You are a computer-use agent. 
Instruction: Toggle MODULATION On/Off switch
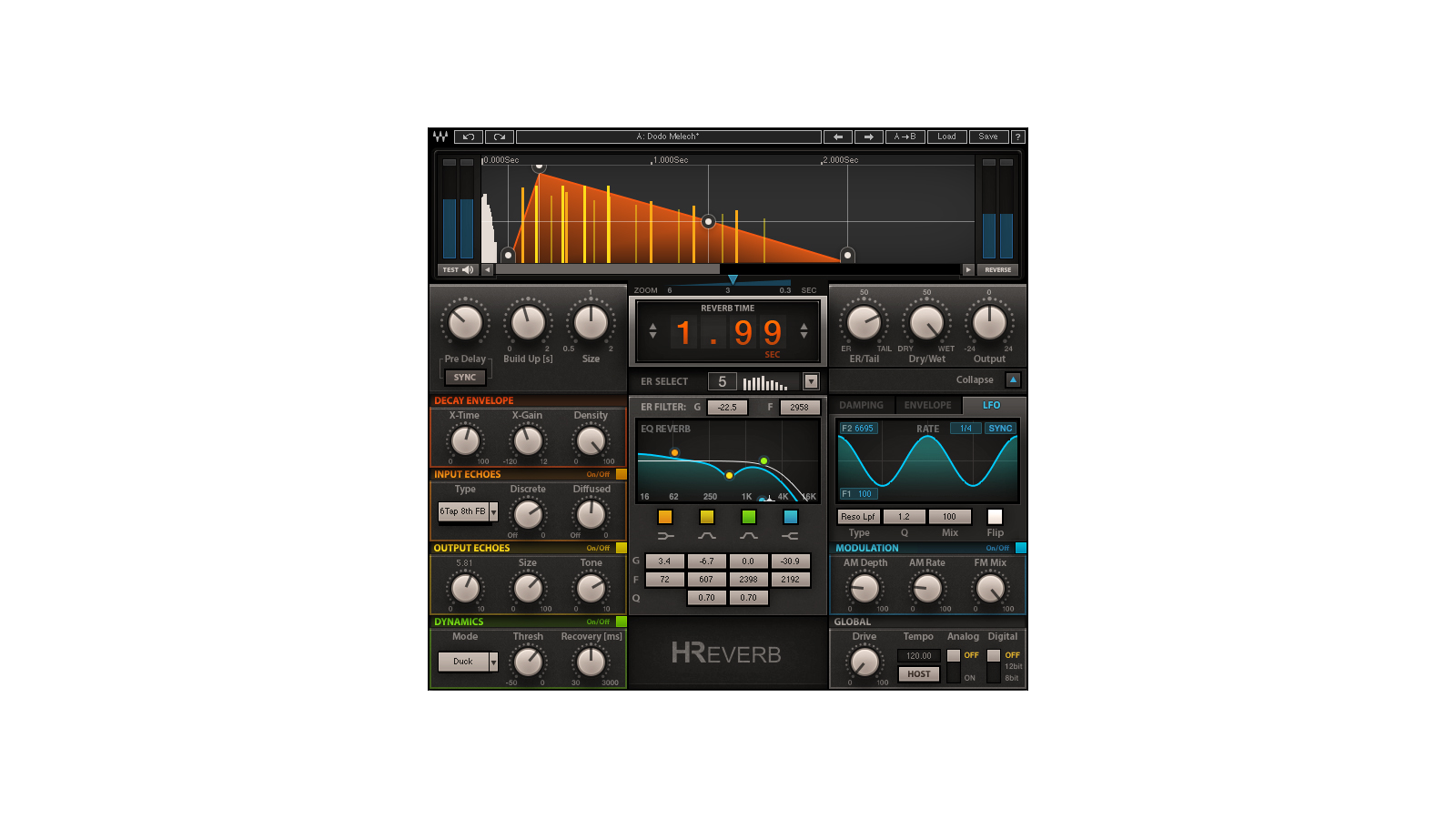point(1019,548)
